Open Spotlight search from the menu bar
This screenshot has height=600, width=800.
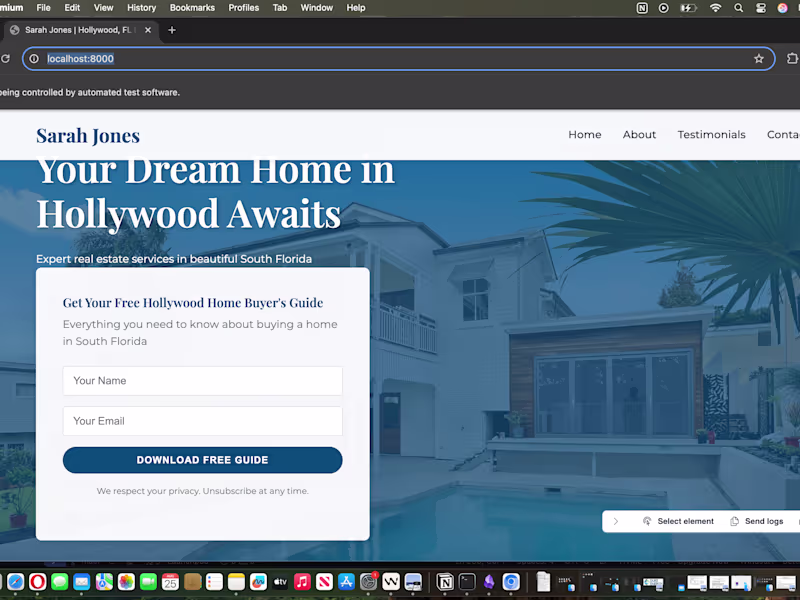point(739,8)
